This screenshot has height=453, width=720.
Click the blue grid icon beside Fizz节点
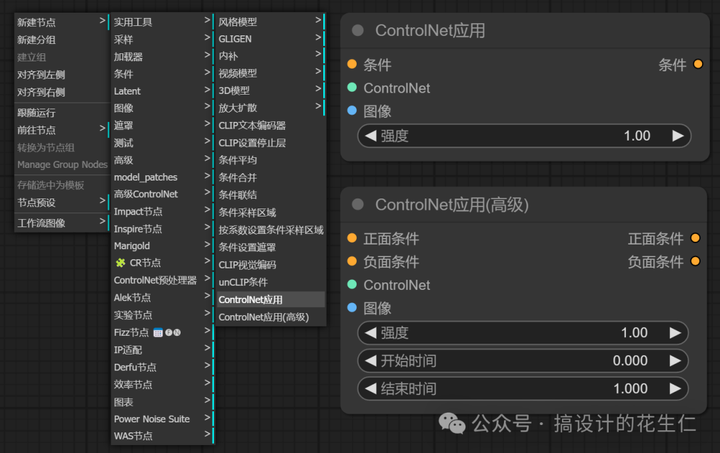[x=158, y=332]
